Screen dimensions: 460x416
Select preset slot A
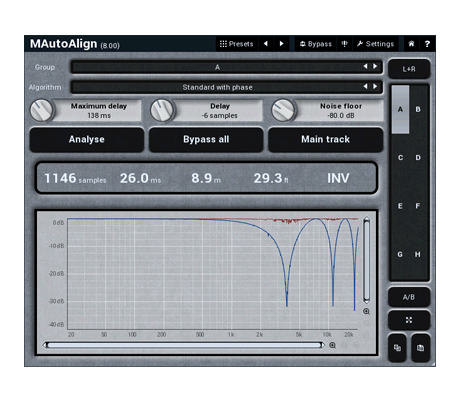tap(400, 109)
